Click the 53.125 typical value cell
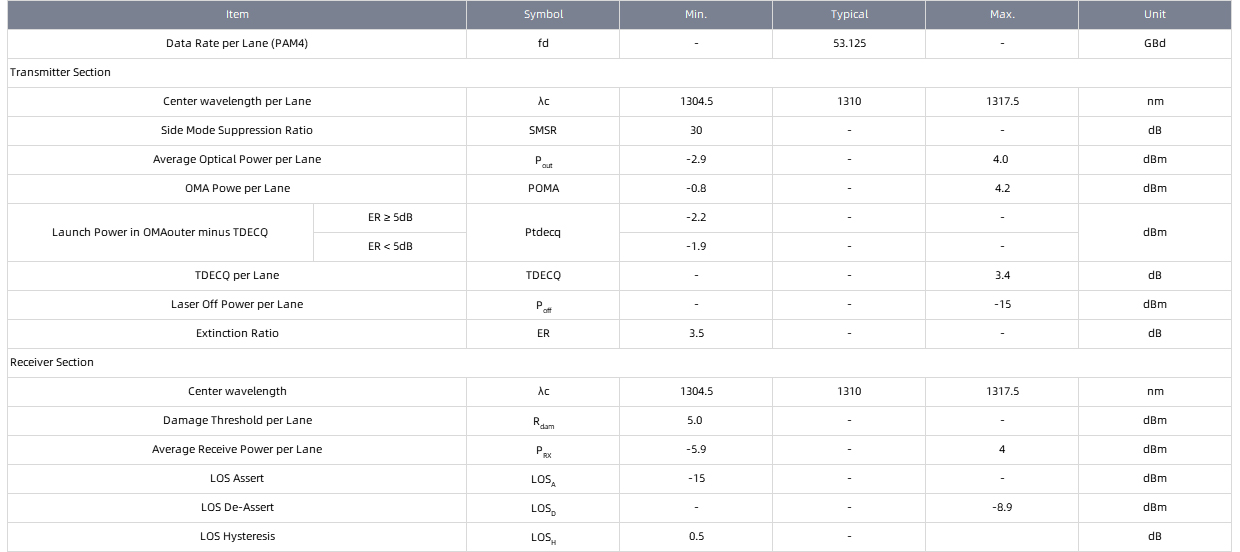This screenshot has height=552, width=1240. click(x=849, y=44)
